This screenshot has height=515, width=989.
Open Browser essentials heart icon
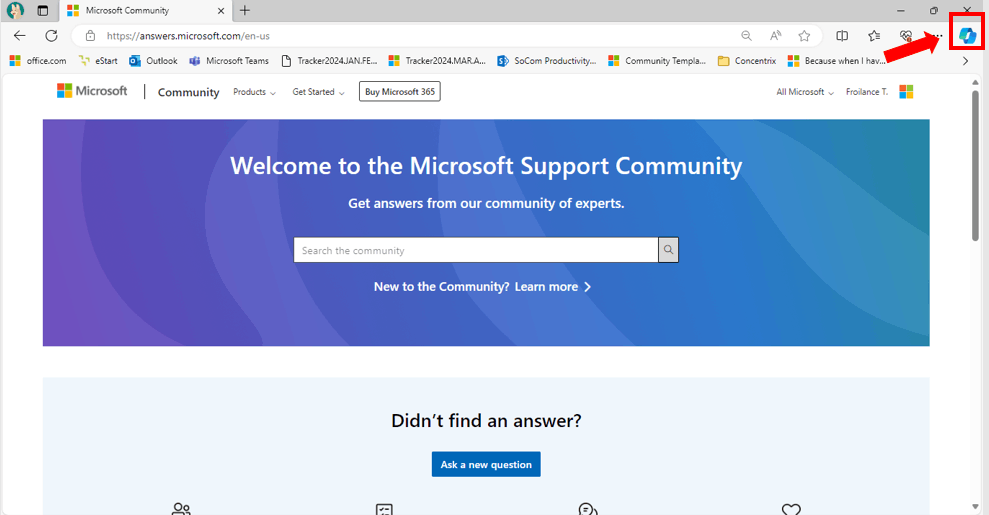tap(906, 36)
